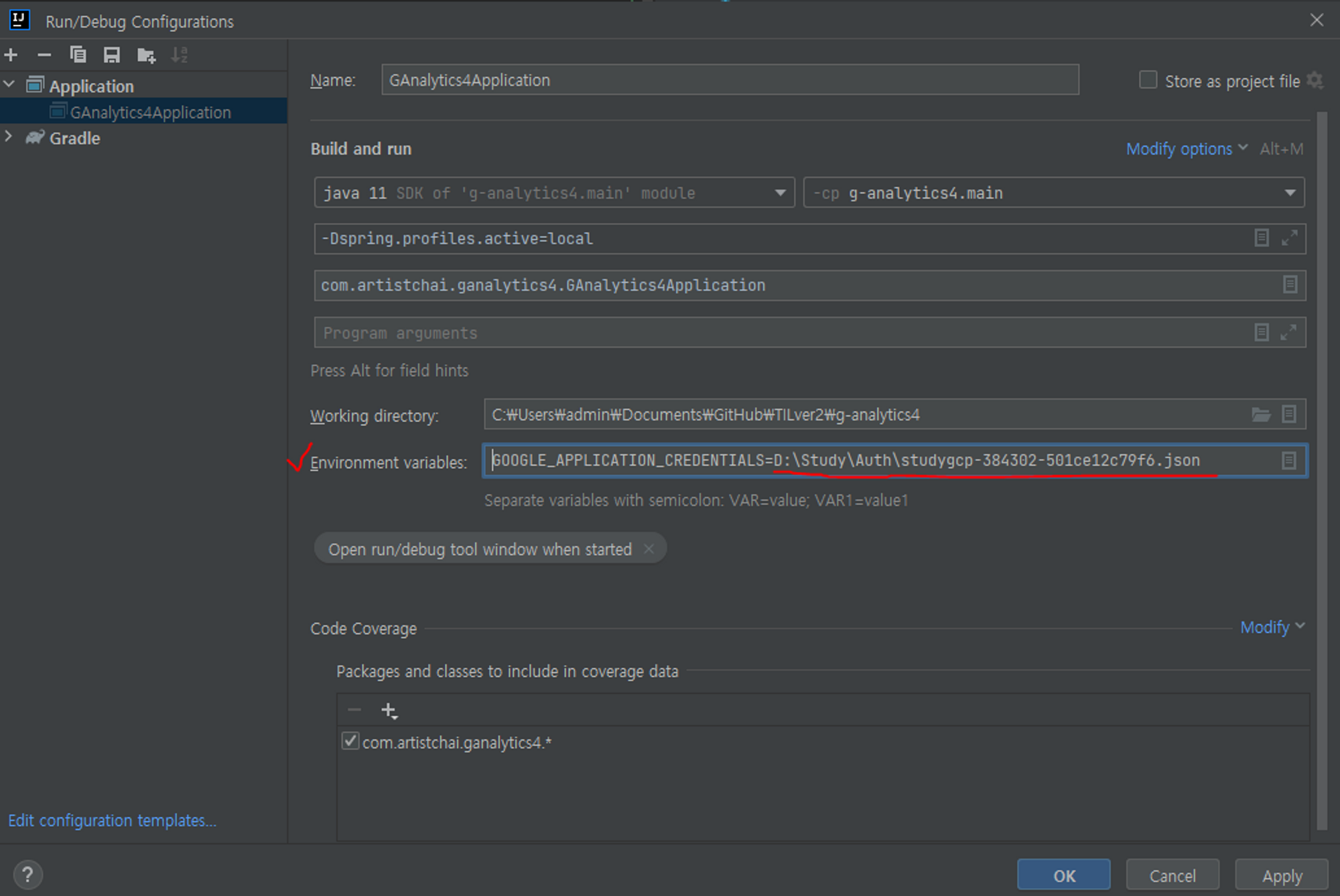Click the Add New Configuration plus icon
1340x896 pixels.
pos(11,55)
